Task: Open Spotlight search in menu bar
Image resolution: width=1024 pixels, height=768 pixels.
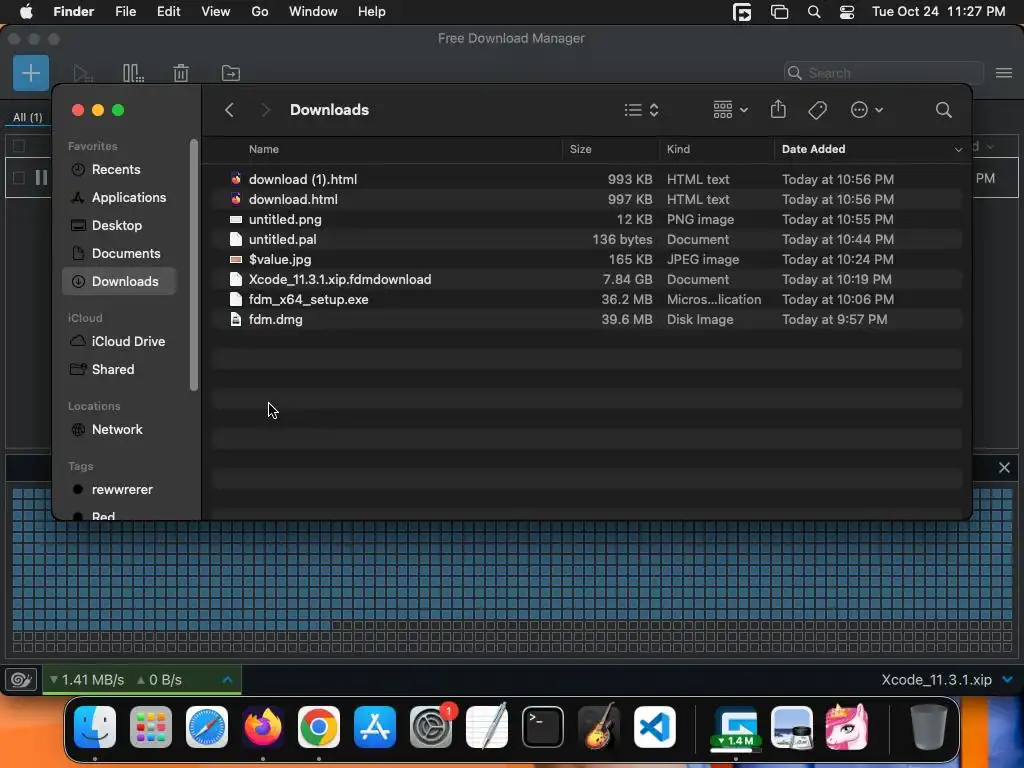Action: point(814,12)
